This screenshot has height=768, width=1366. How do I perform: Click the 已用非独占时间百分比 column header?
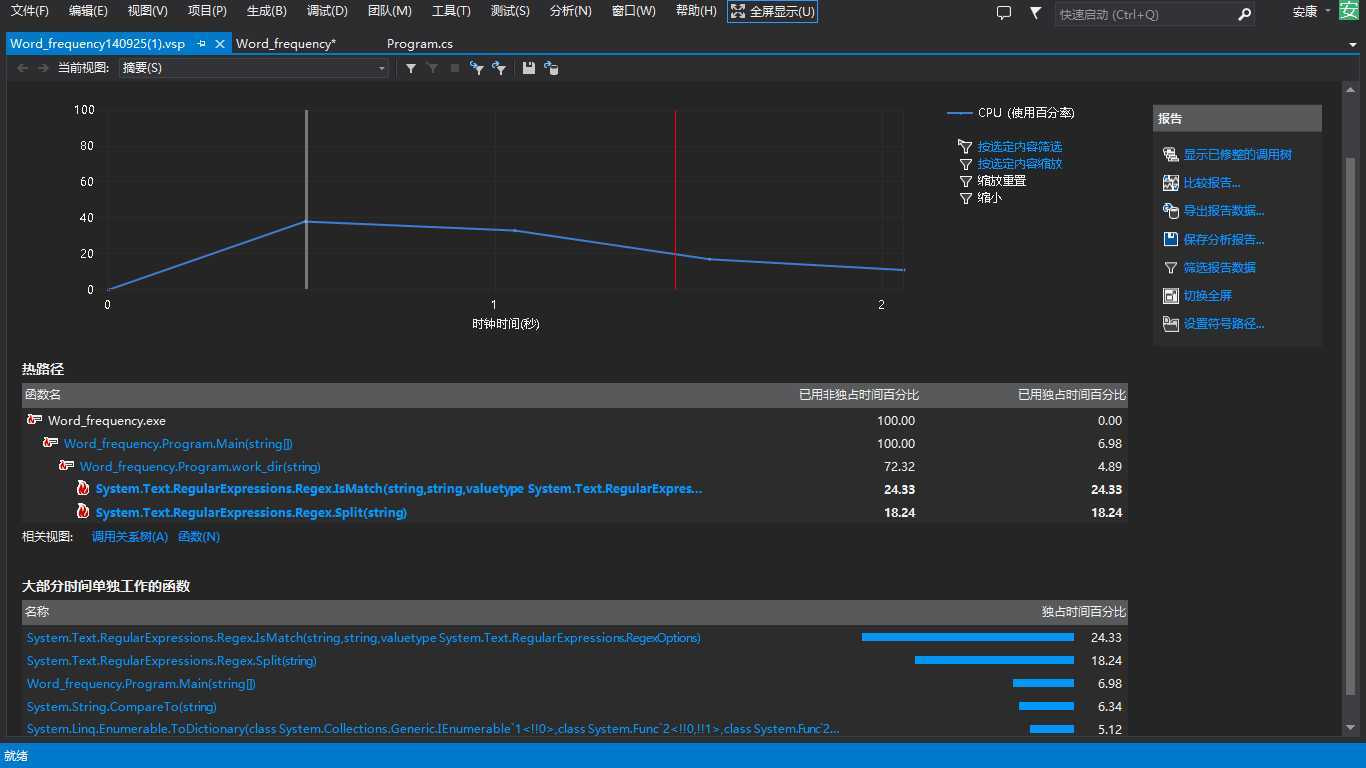point(858,395)
